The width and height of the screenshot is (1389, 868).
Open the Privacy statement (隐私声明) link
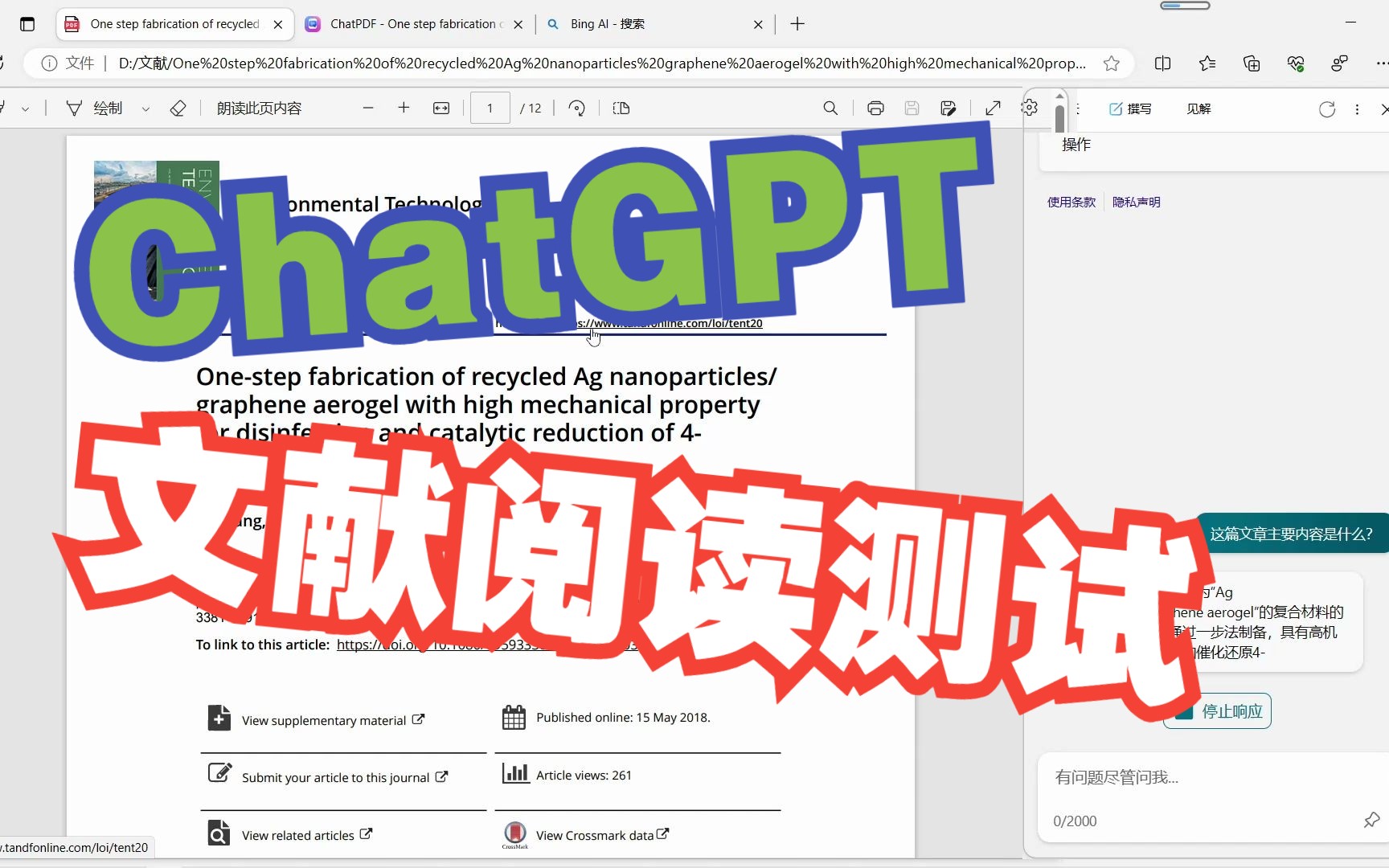(x=1137, y=203)
